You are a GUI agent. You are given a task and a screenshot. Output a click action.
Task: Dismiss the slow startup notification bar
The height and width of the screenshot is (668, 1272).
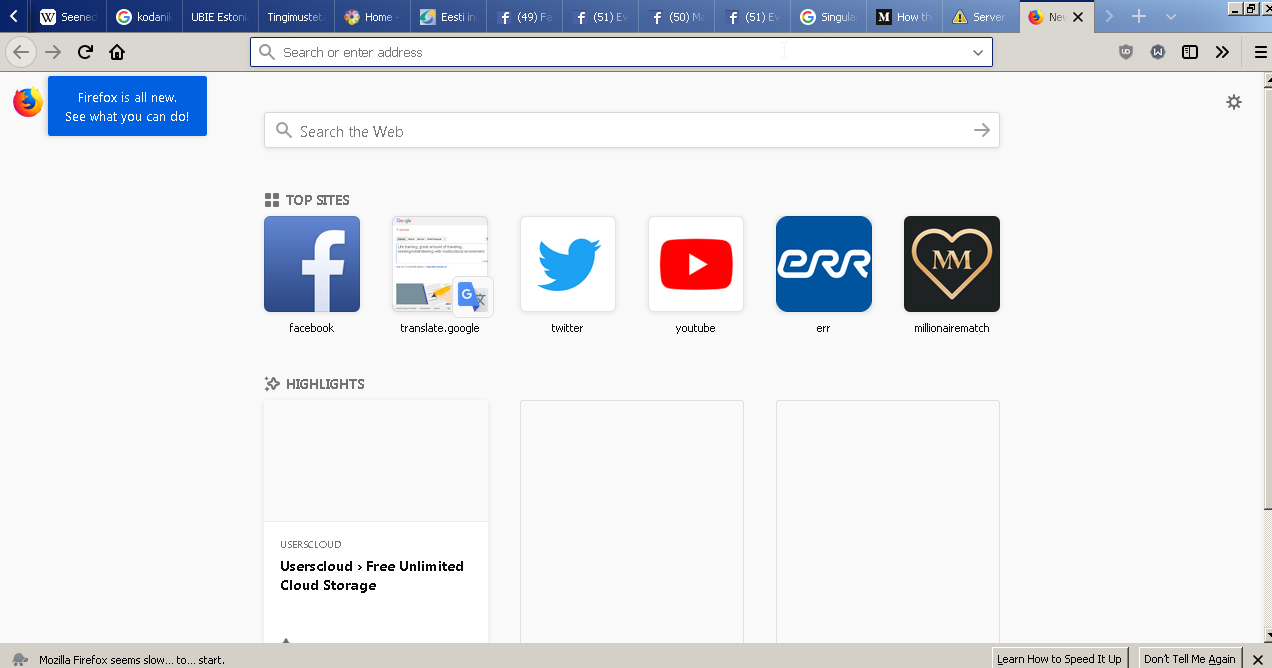1258,659
